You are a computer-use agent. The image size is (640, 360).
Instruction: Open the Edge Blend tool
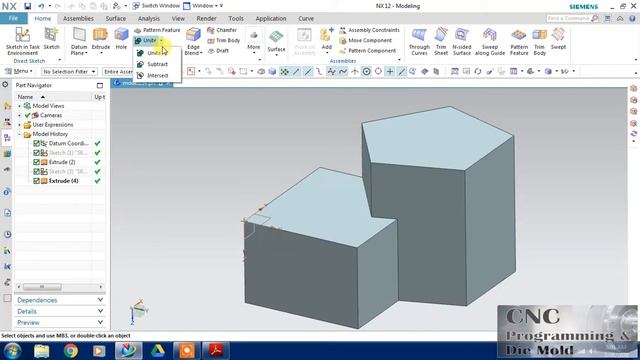coord(193,41)
